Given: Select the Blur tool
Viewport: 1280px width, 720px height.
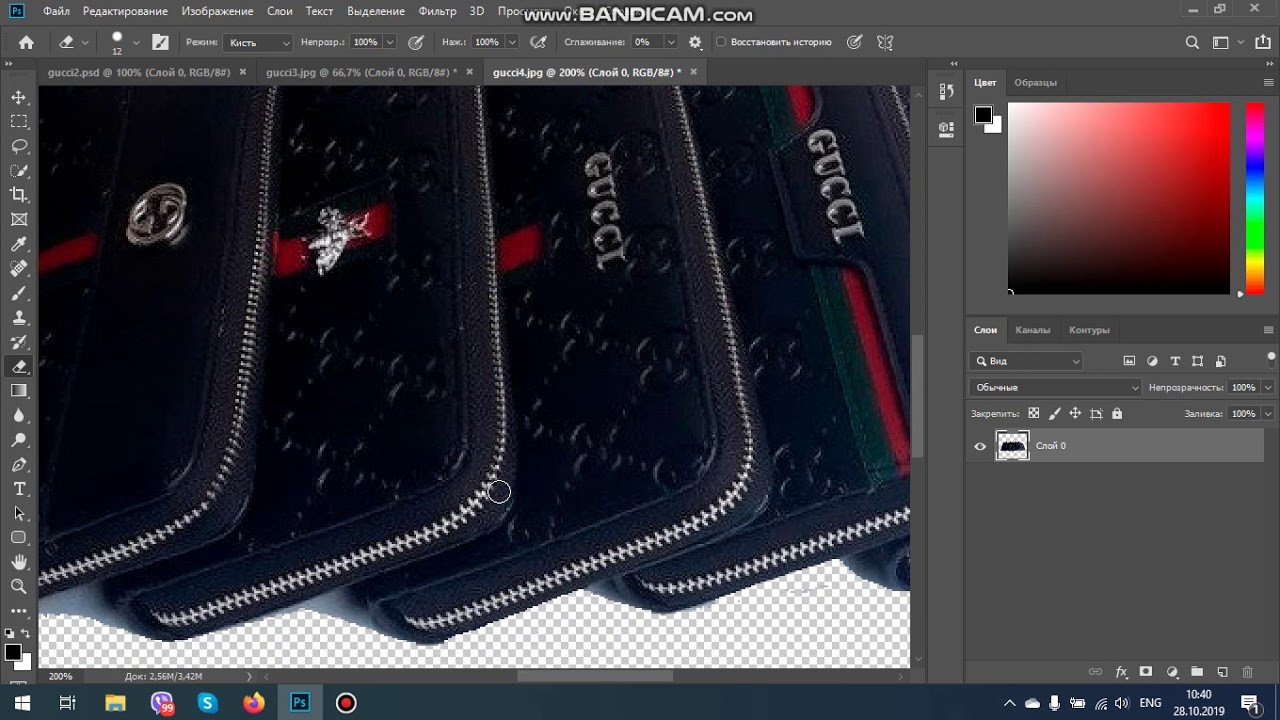Looking at the screenshot, I should point(19,415).
